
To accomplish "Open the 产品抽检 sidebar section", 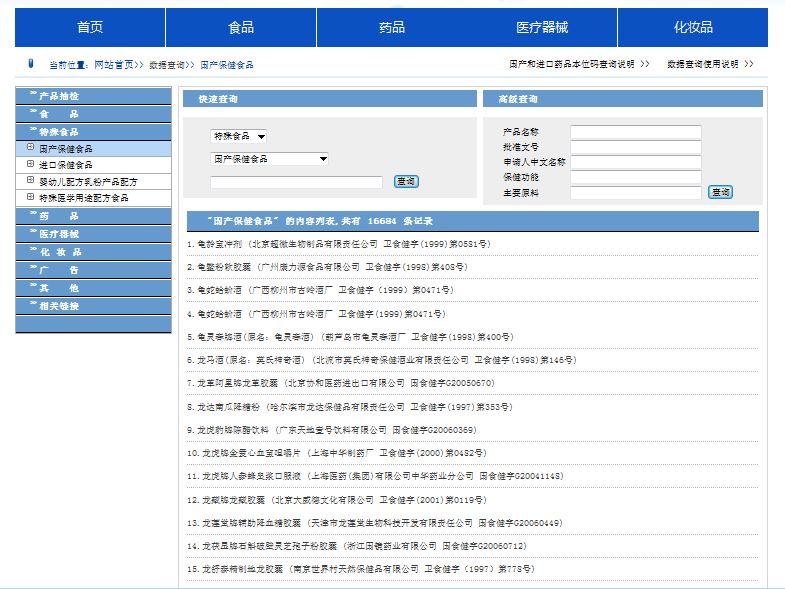I will 93,96.
